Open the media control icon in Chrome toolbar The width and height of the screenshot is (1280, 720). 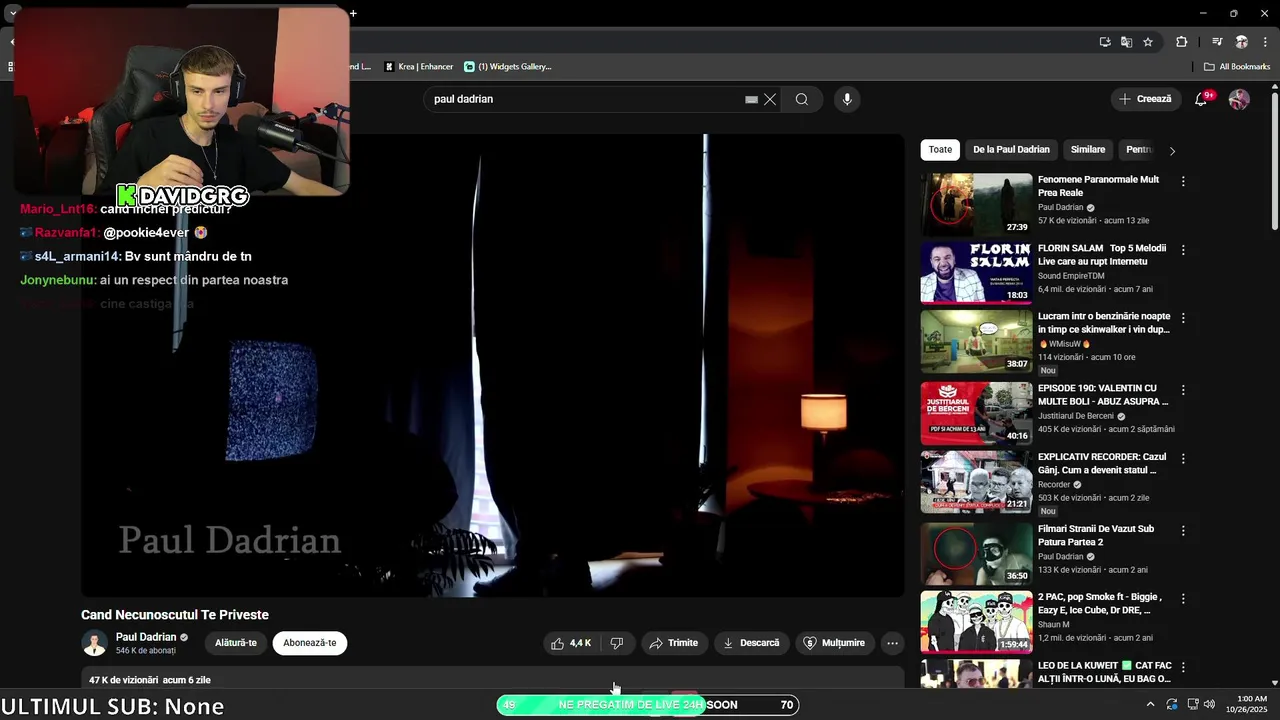(1217, 42)
